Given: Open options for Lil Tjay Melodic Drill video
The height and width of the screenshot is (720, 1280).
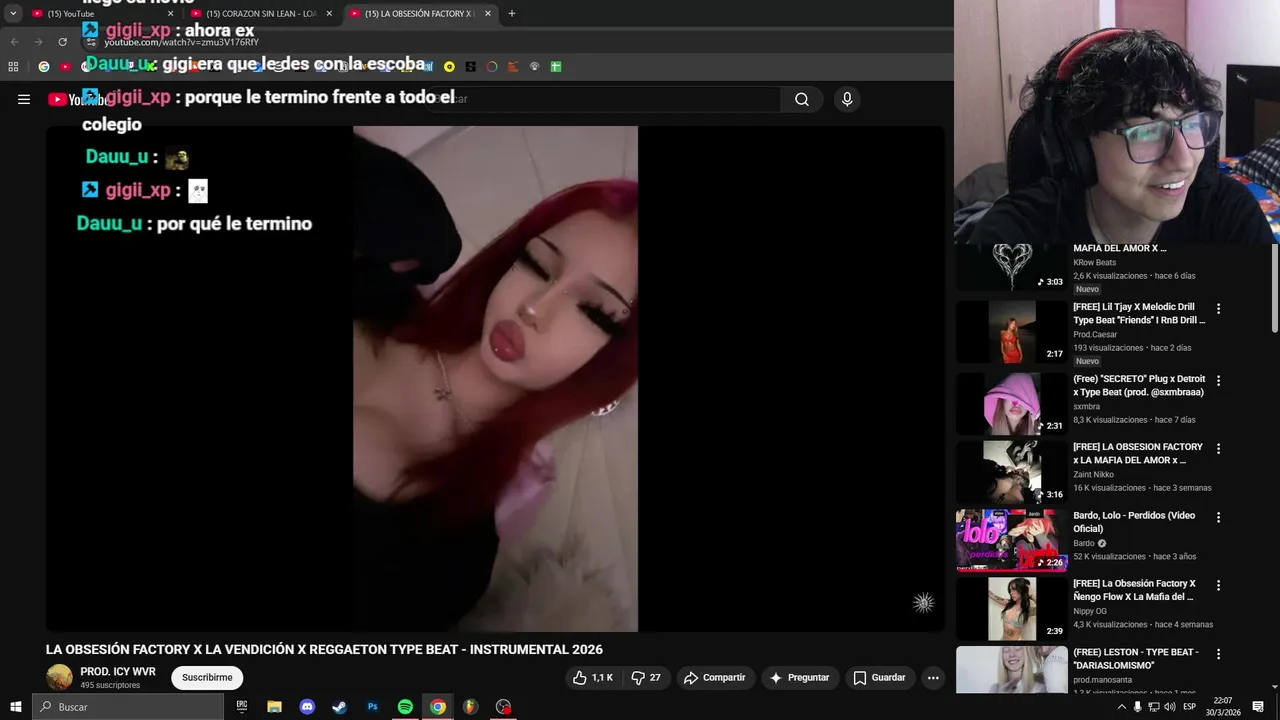Looking at the screenshot, I should [1218, 309].
